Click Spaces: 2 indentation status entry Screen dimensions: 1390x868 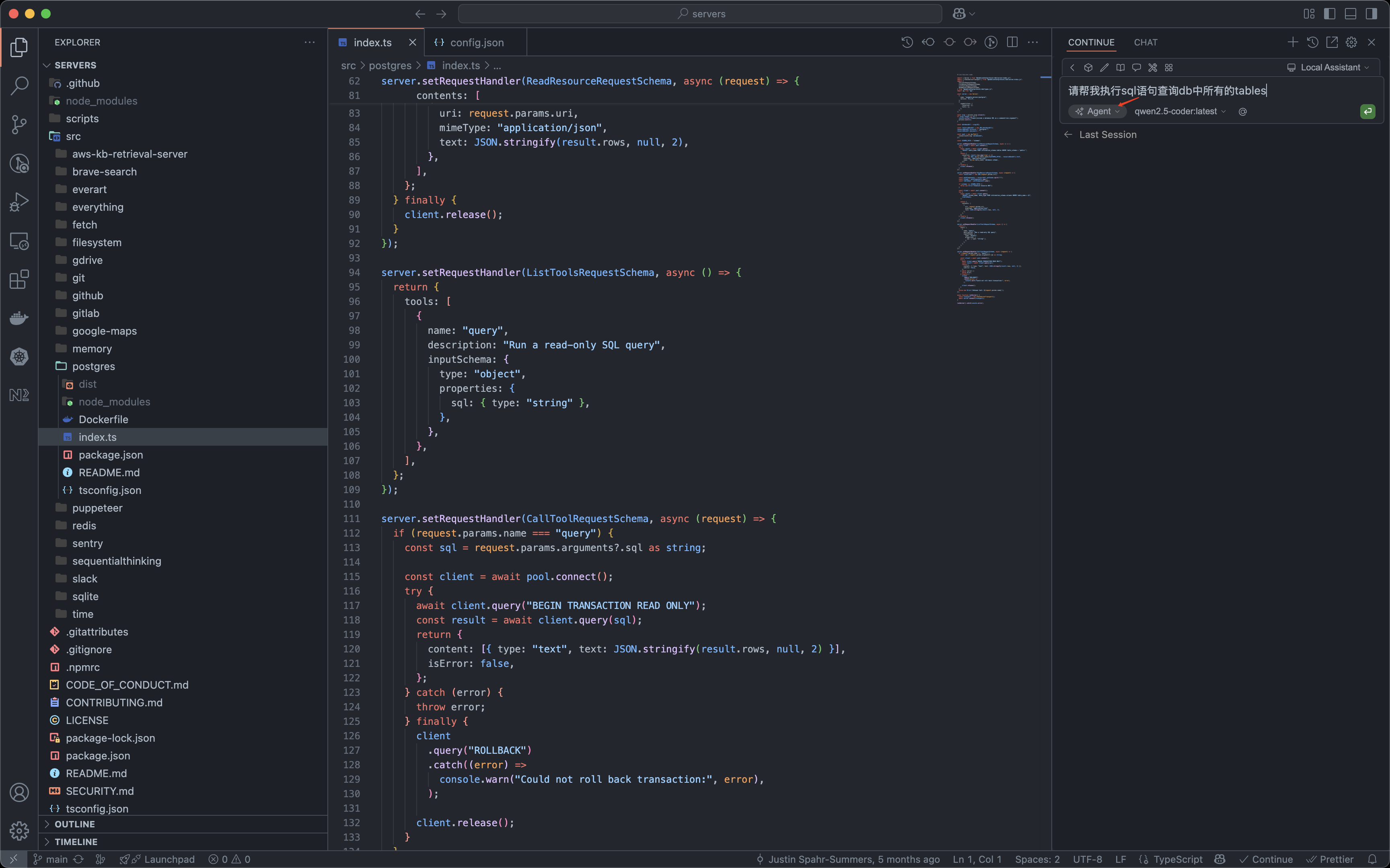point(1037,860)
